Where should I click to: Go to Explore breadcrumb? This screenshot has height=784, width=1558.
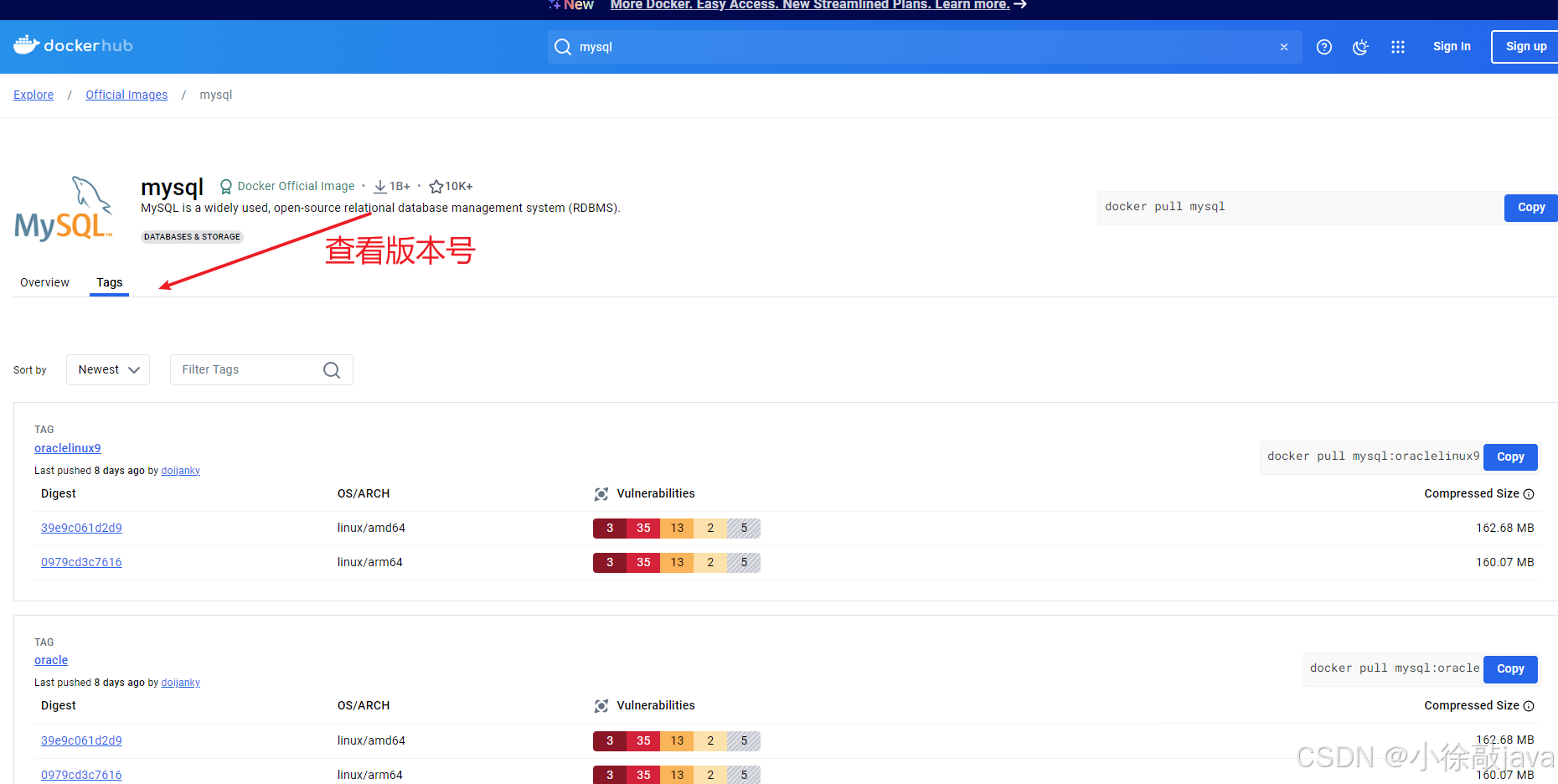pos(34,95)
